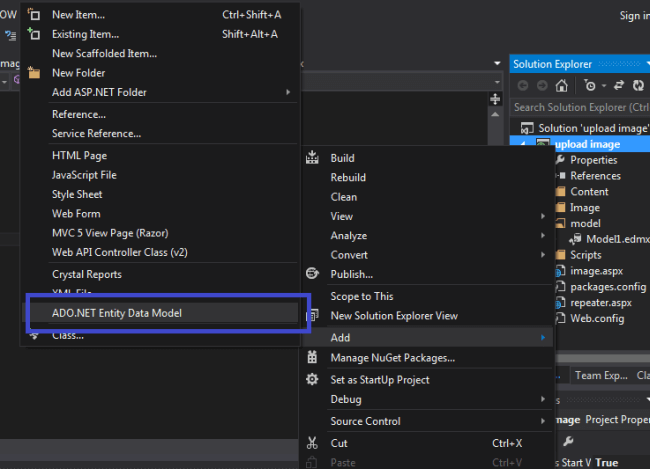Image resolution: width=650 pixels, height=469 pixels.
Task: Select New Scaffolded Item...
Action: [104, 53]
